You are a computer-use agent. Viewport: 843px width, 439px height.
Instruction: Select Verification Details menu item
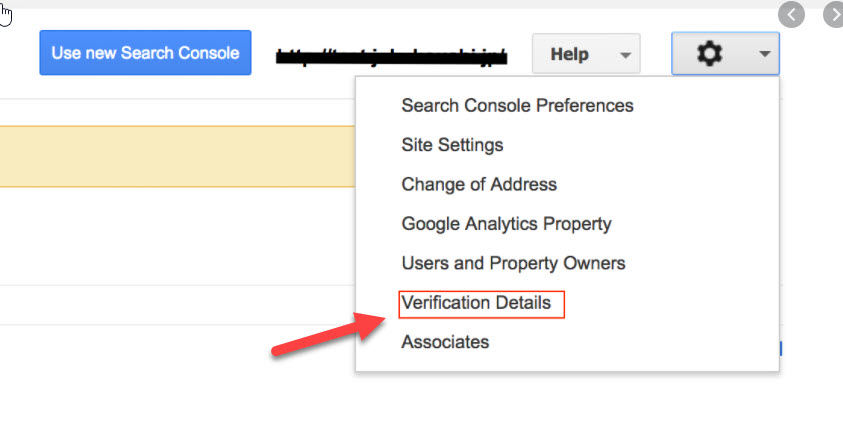476,303
